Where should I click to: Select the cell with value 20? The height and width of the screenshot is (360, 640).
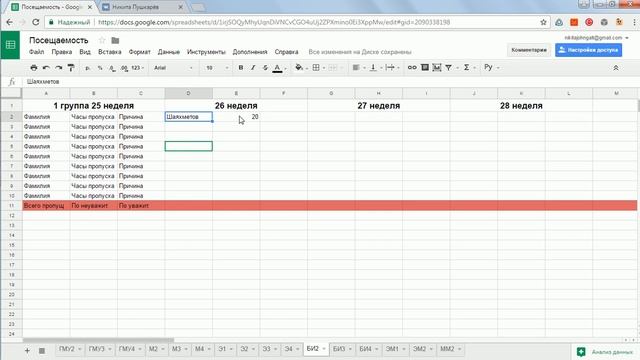click(236, 117)
